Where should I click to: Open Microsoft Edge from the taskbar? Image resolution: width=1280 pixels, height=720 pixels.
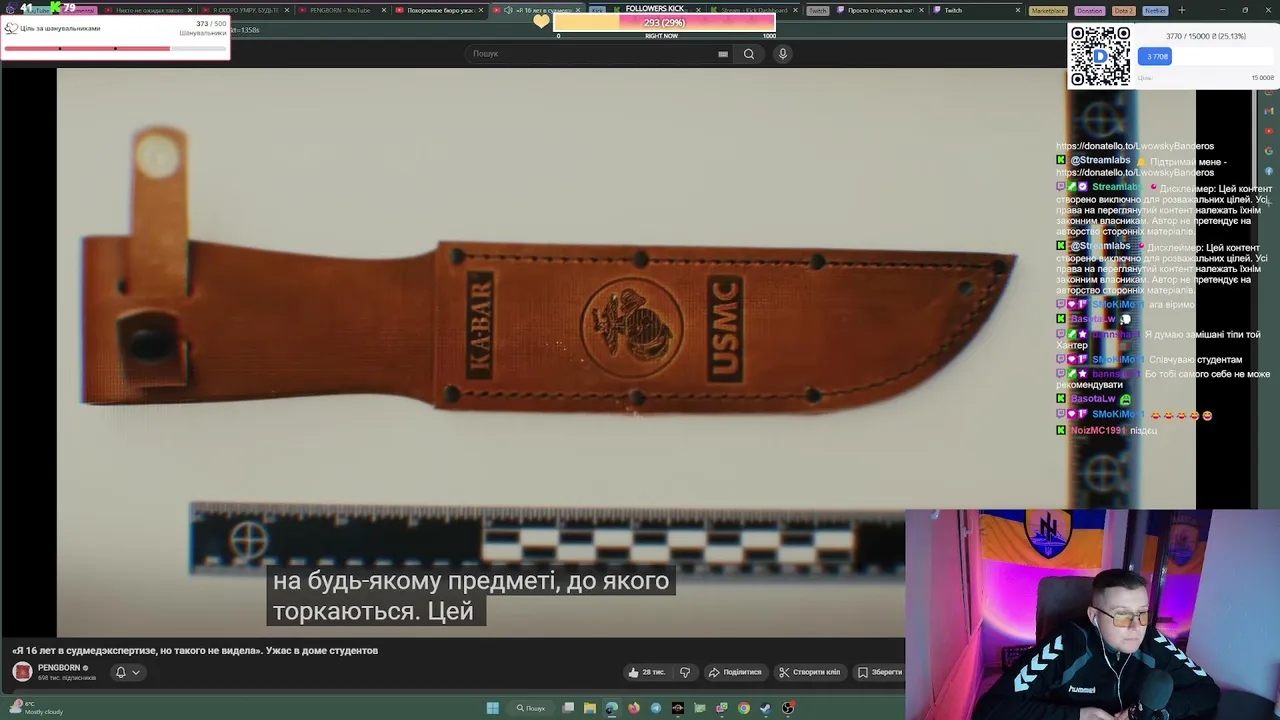coord(612,708)
